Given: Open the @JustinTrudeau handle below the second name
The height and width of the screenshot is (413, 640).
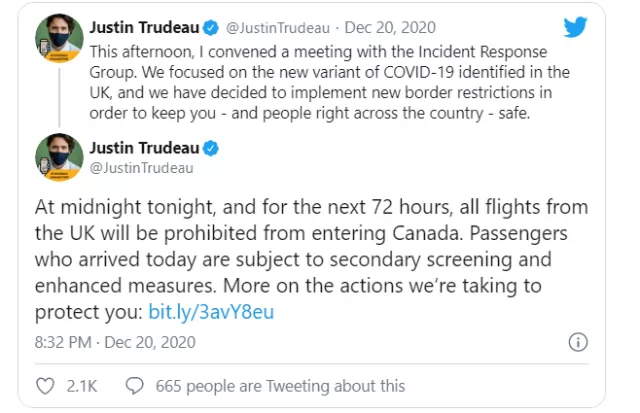Looking at the screenshot, I should 141,168.
